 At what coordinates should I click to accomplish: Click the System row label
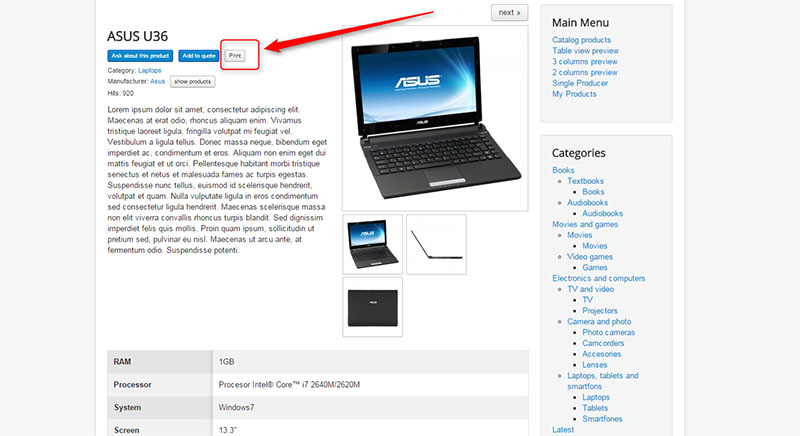click(127, 407)
